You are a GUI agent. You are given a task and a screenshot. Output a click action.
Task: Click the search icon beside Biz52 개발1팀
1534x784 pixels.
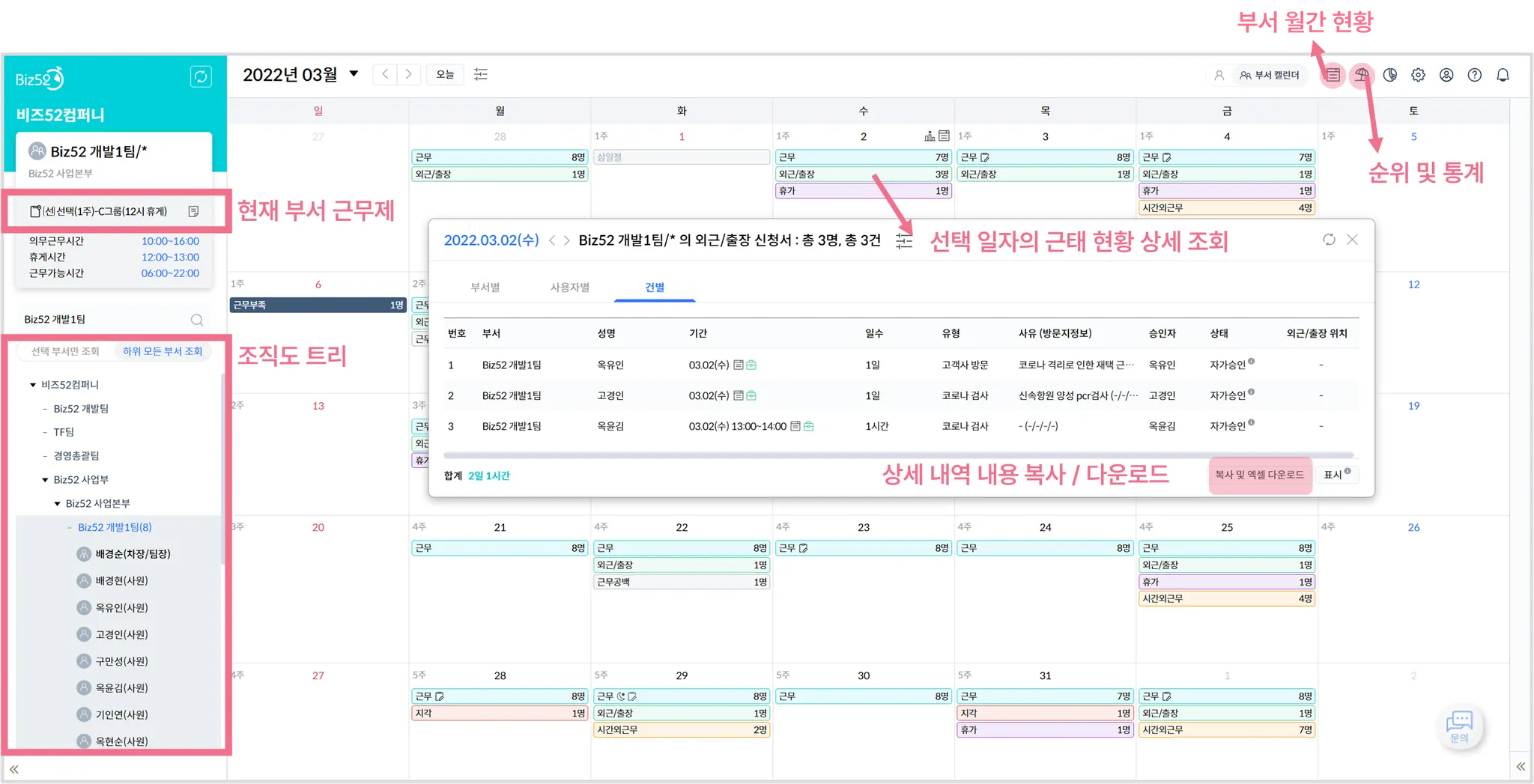pos(197,320)
